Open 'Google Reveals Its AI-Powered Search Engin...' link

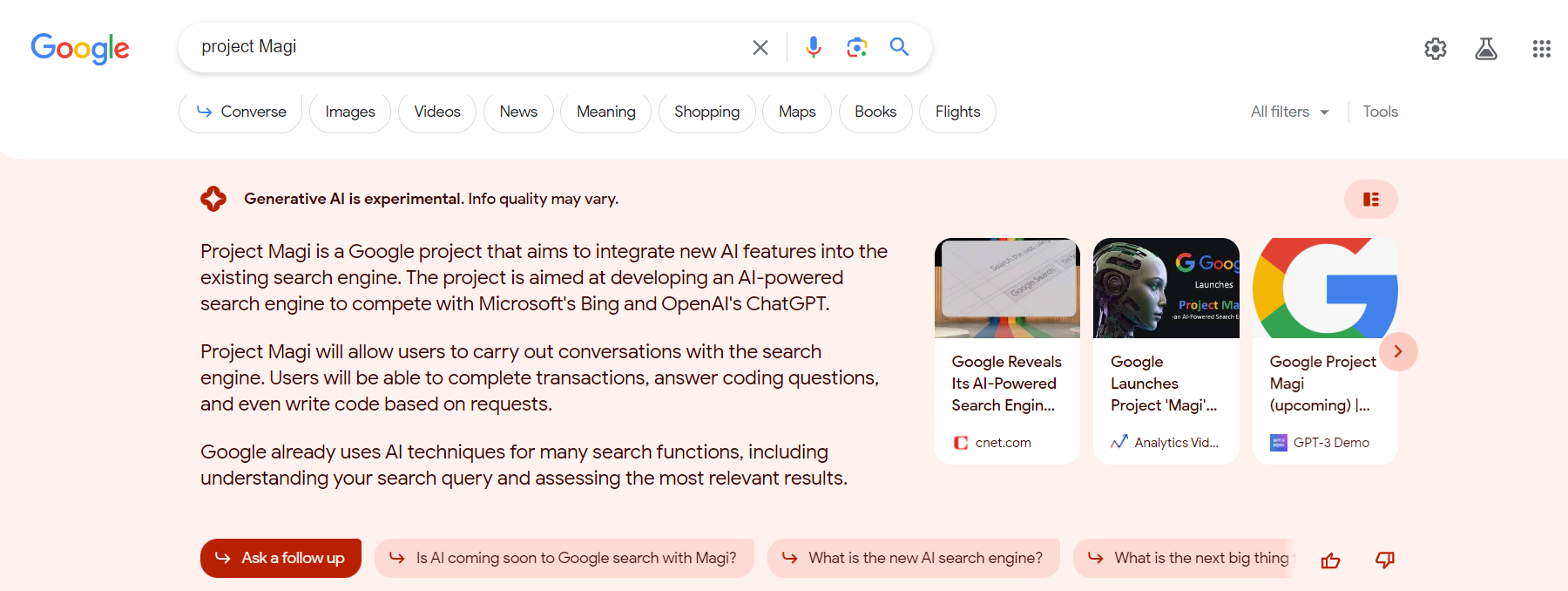[x=1007, y=384]
